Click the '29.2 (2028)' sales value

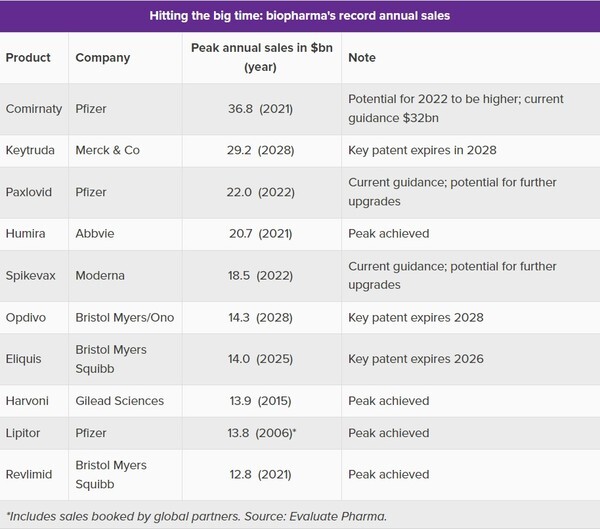pyautogui.click(x=261, y=150)
